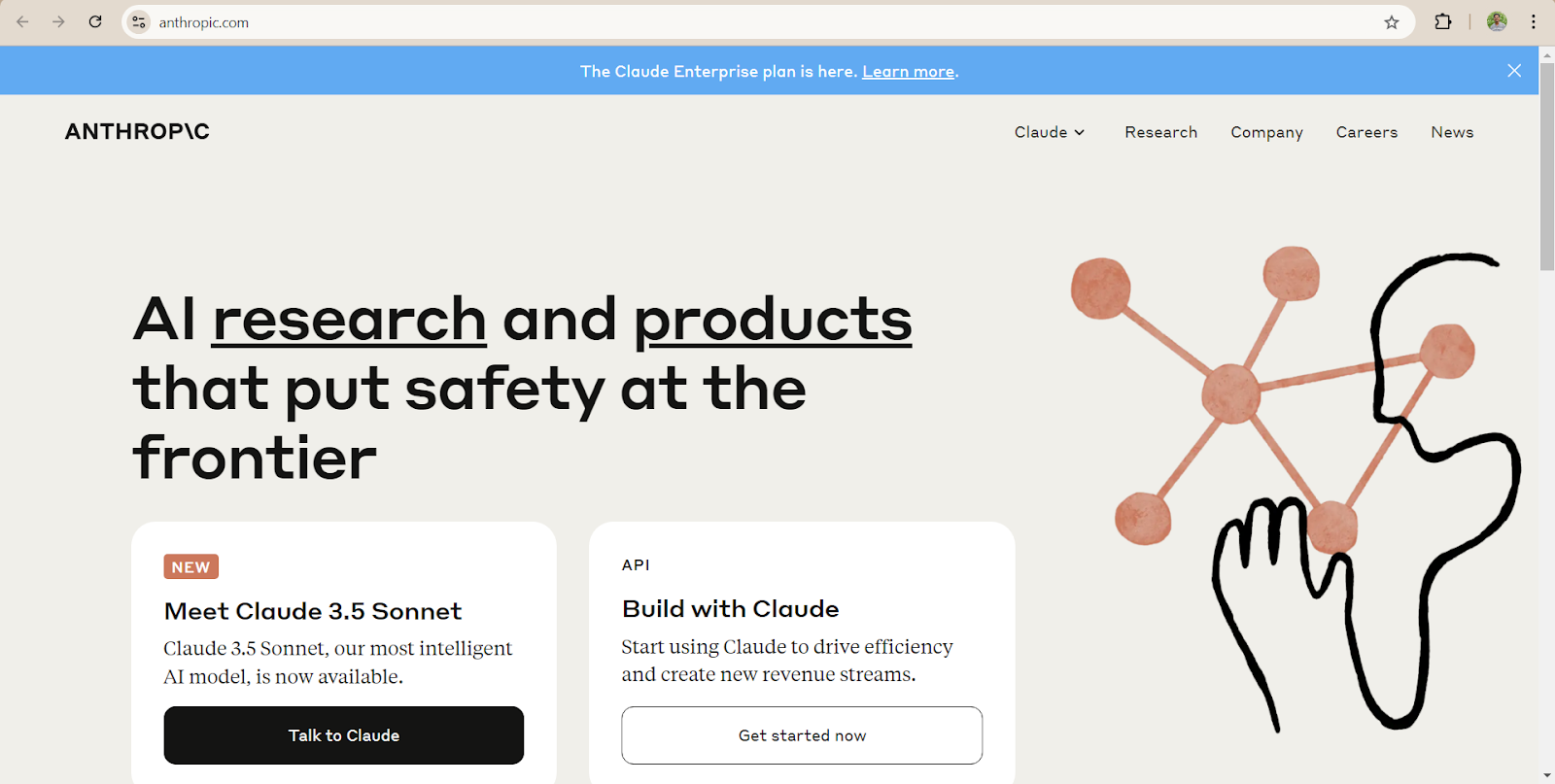The image size is (1555, 784).
Task: Click the 'Meet Claude 3.5 Sonnet' heading
Action: (x=313, y=611)
